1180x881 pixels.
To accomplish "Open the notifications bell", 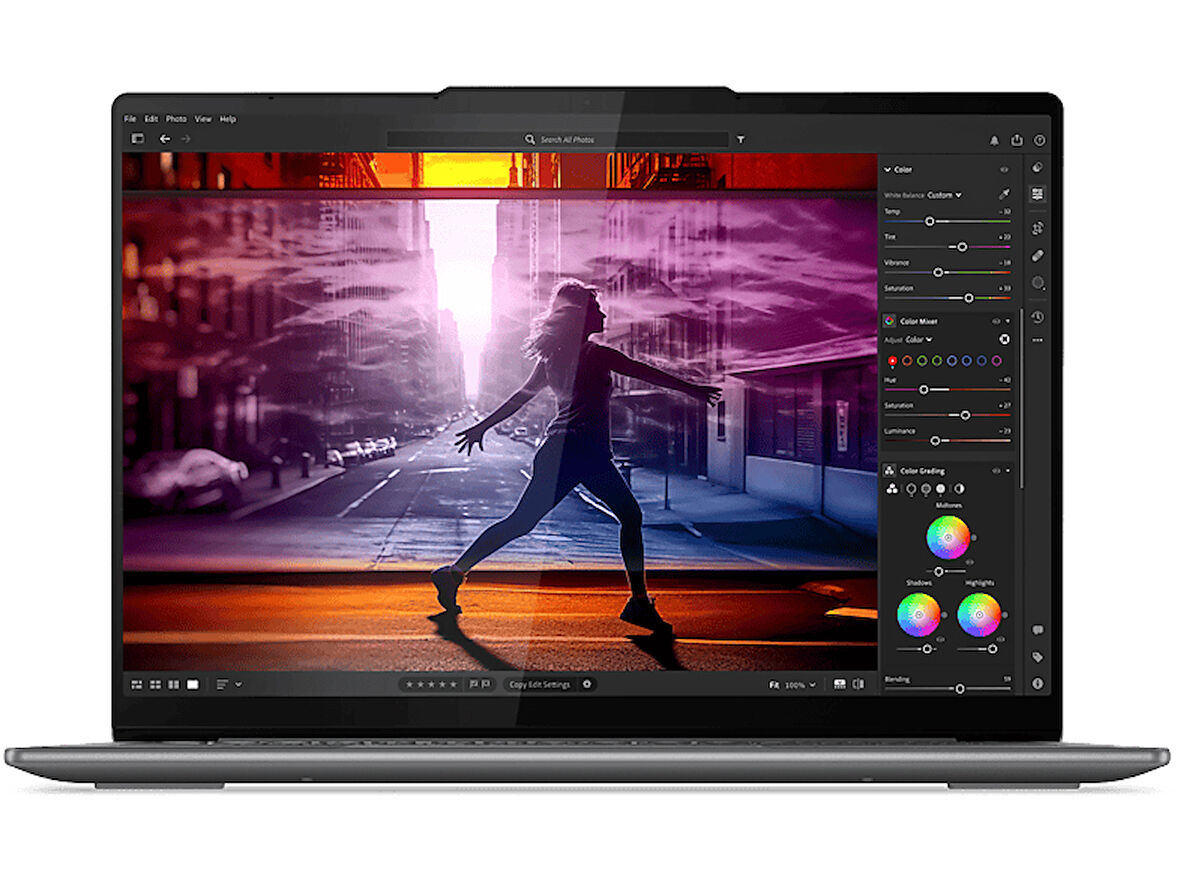I will (994, 140).
